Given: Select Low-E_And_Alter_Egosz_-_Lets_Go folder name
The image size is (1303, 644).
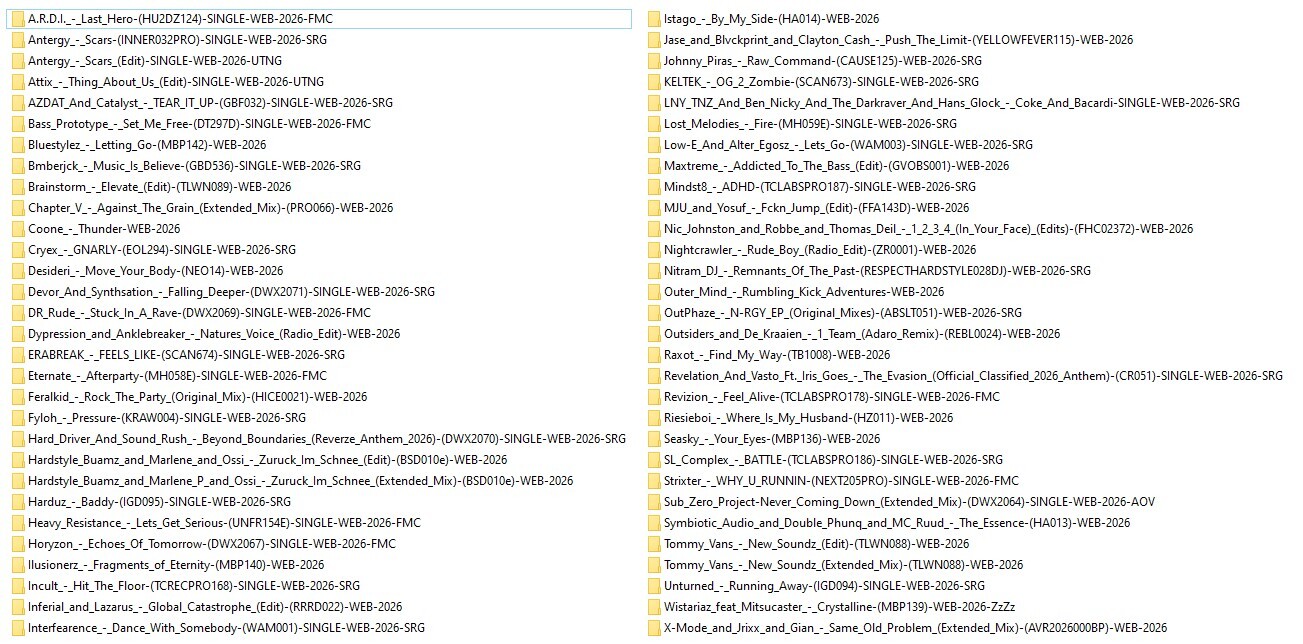Looking at the screenshot, I should [x=848, y=145].
